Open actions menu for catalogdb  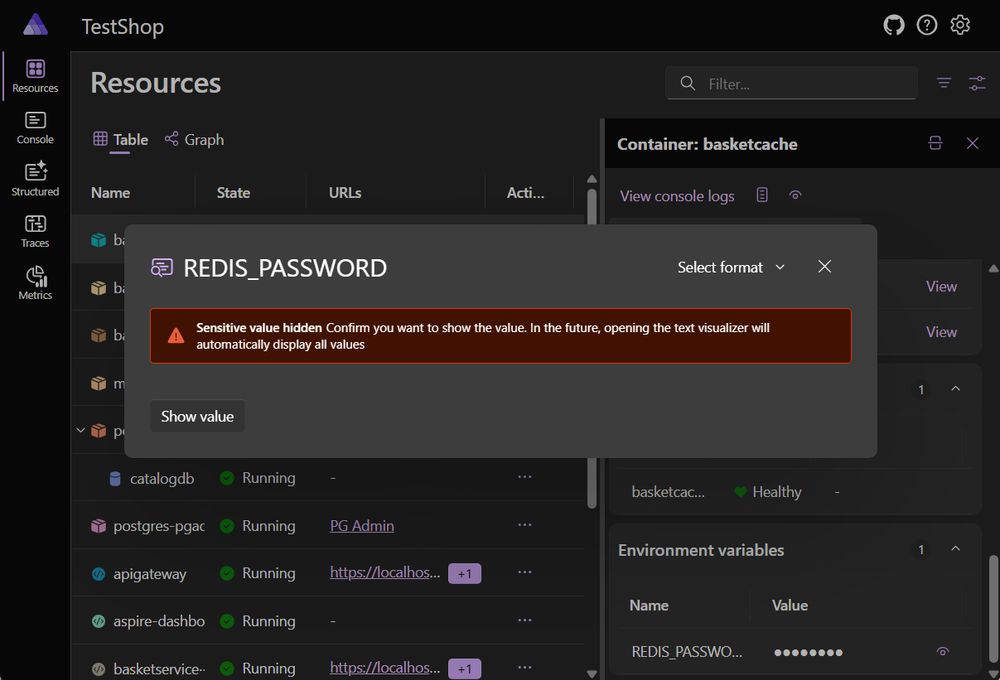524,477
